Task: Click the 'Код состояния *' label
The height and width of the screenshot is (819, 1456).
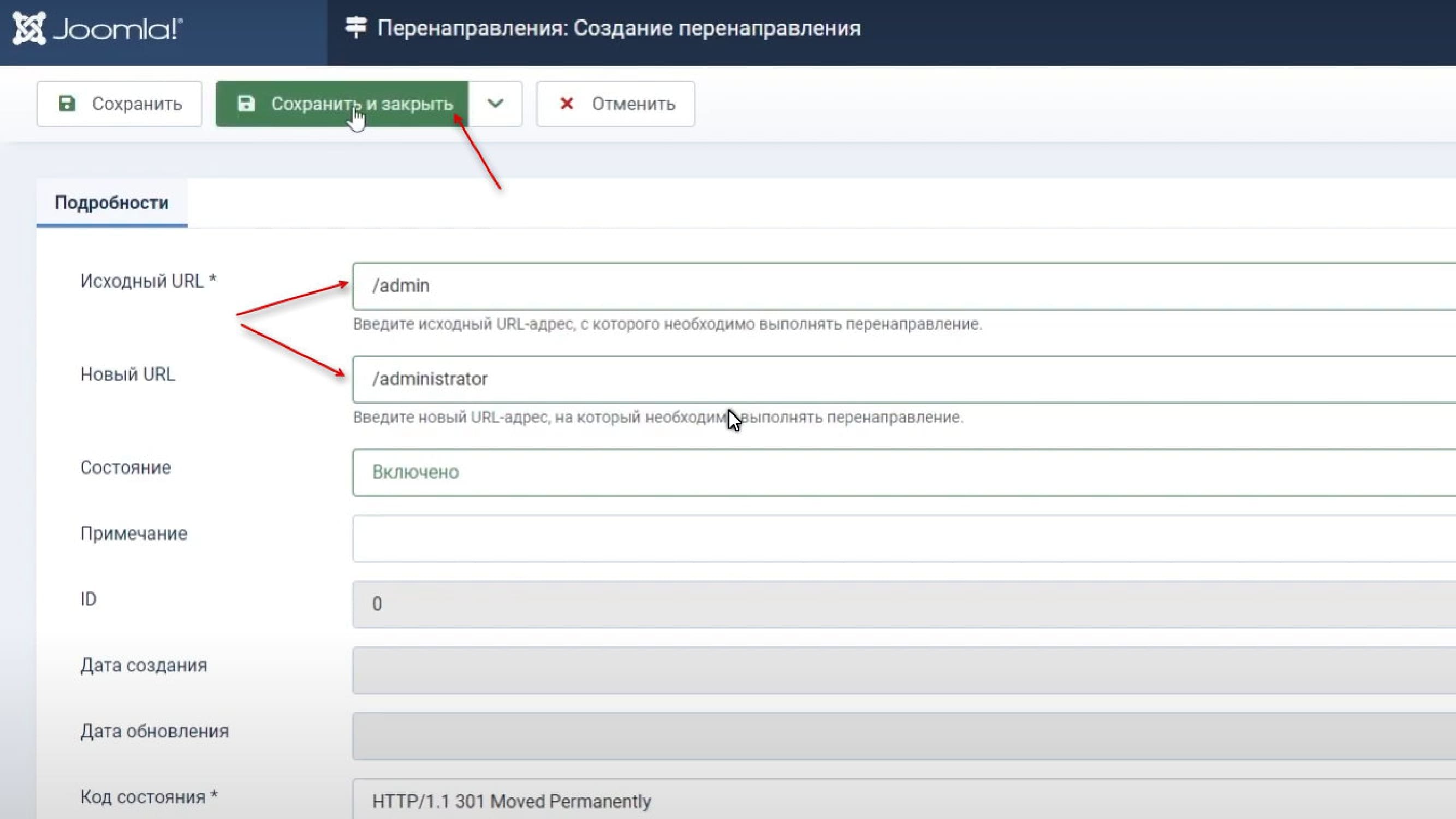Action: 149,797
